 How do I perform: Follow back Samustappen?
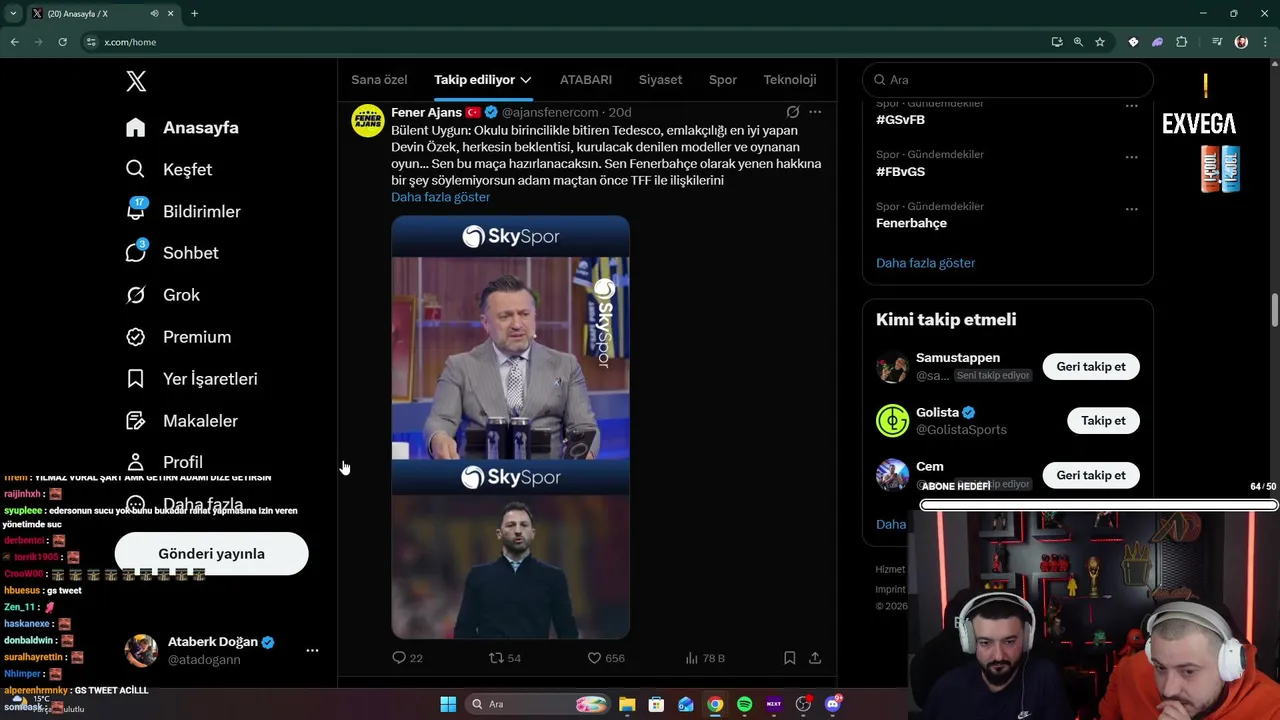click(x=1091, y=367)
